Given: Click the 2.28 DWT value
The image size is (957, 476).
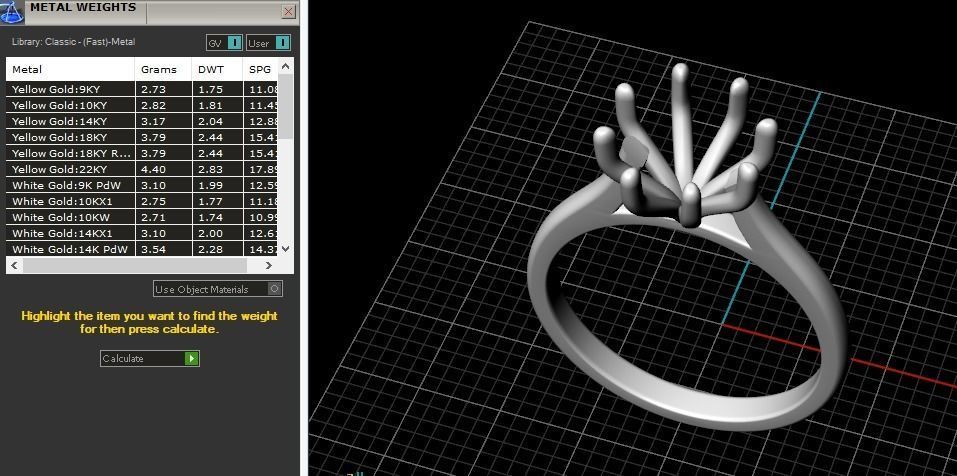Looking at the screenshot, I should 211,249.
